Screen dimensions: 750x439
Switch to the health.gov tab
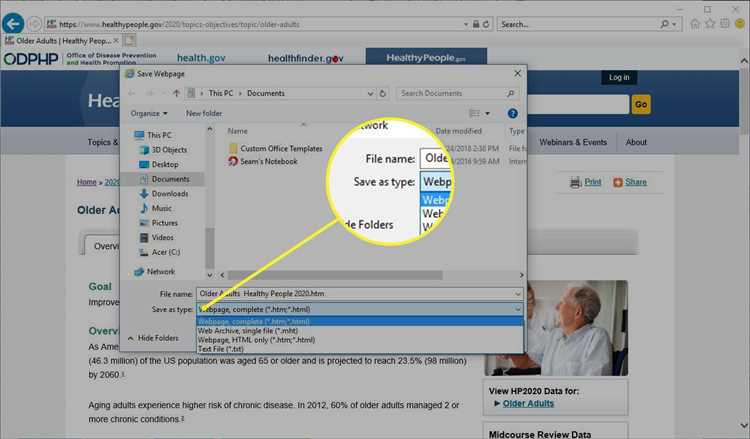[201, 58]
